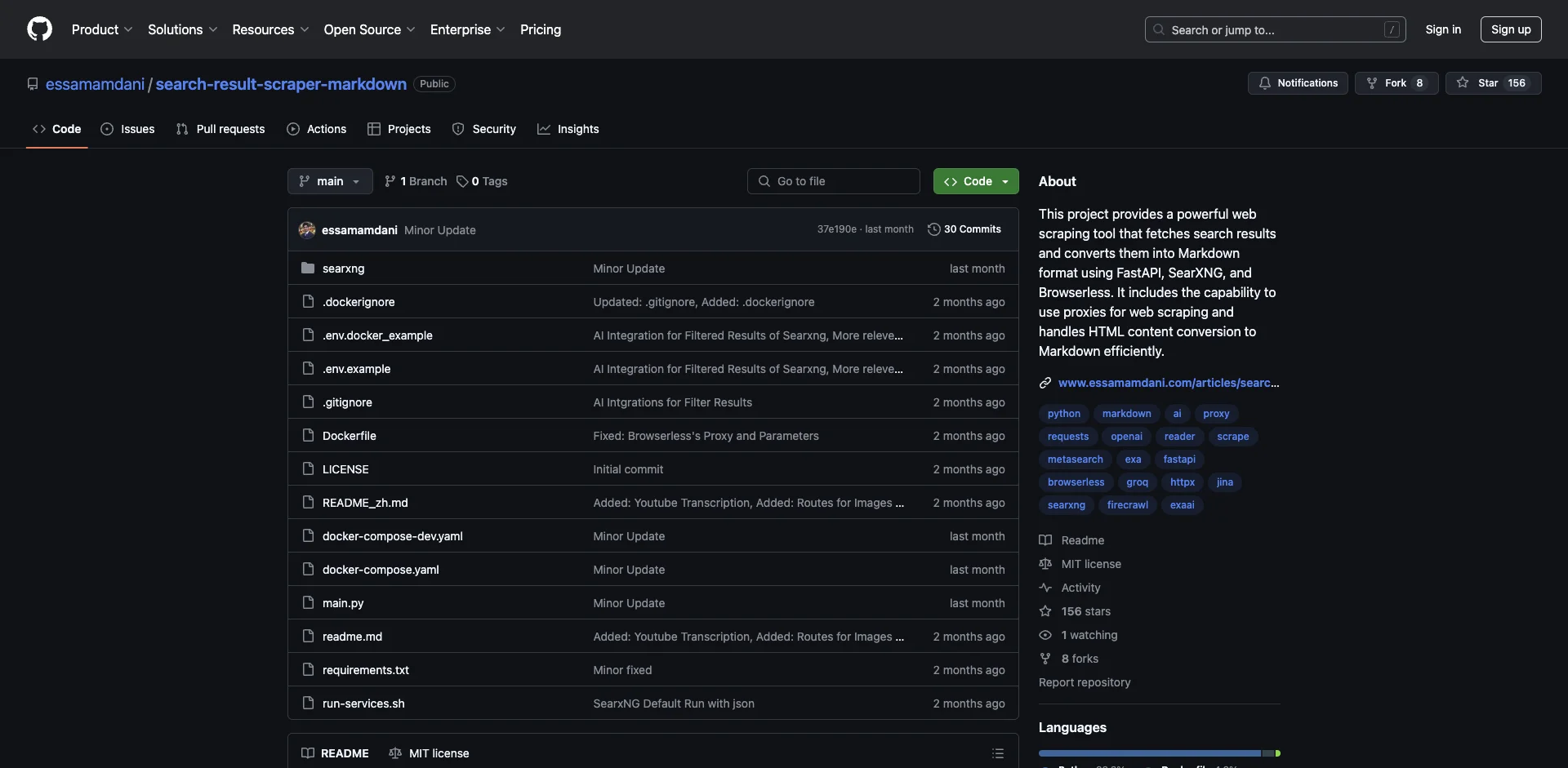The width and height of the screenshot is (1568, 768).
Task: Click the file icon beside docker-compose-dev.yaml
Action: point(308,535)
